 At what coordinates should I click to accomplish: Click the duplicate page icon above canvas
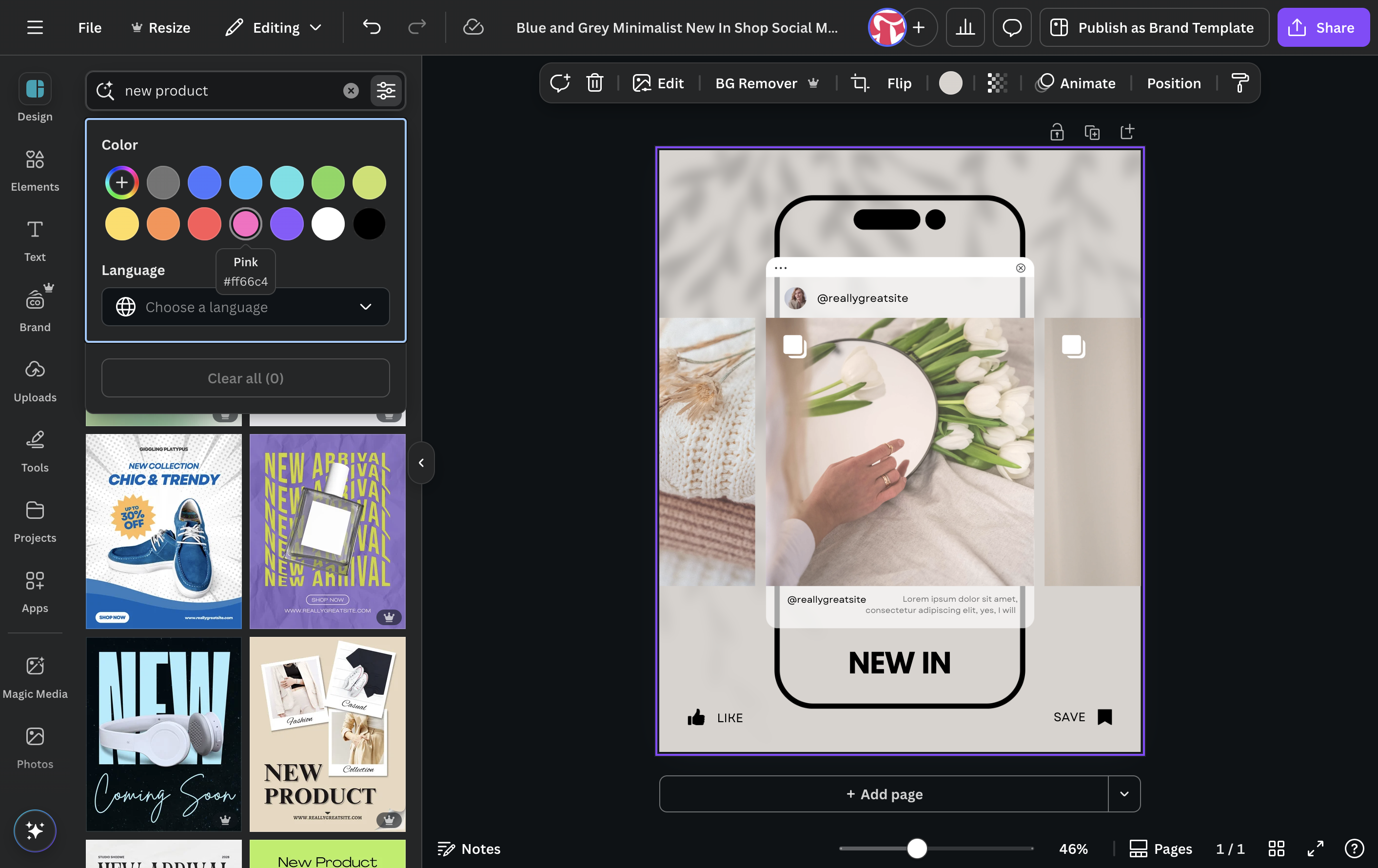click(1092, 132)
